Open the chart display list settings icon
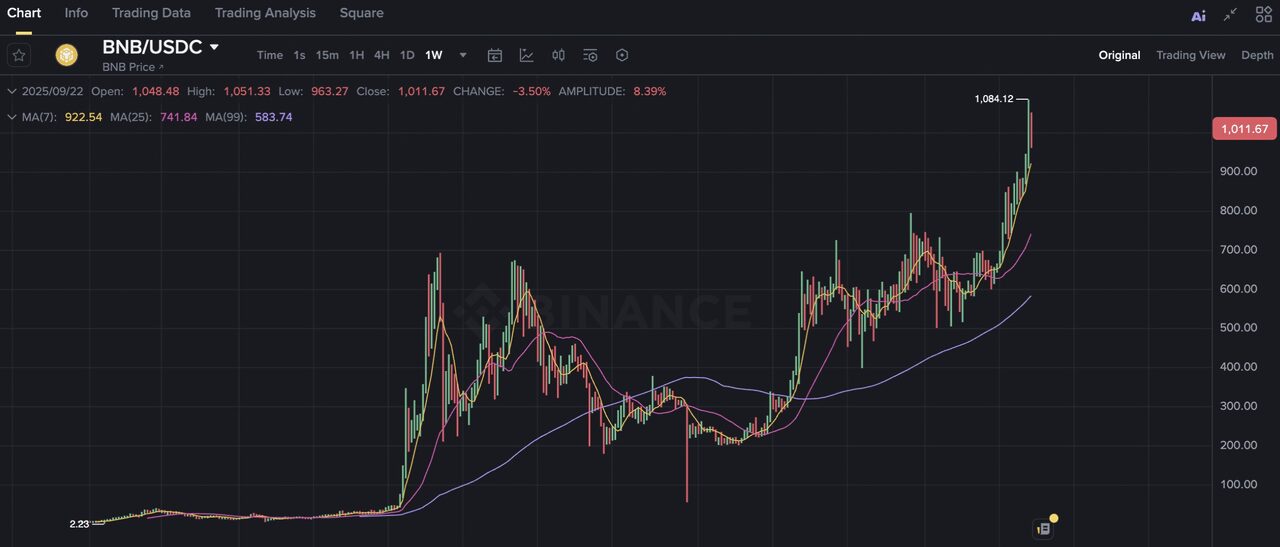The height and width of the screenshot is (547, 1280). point(590,55)
